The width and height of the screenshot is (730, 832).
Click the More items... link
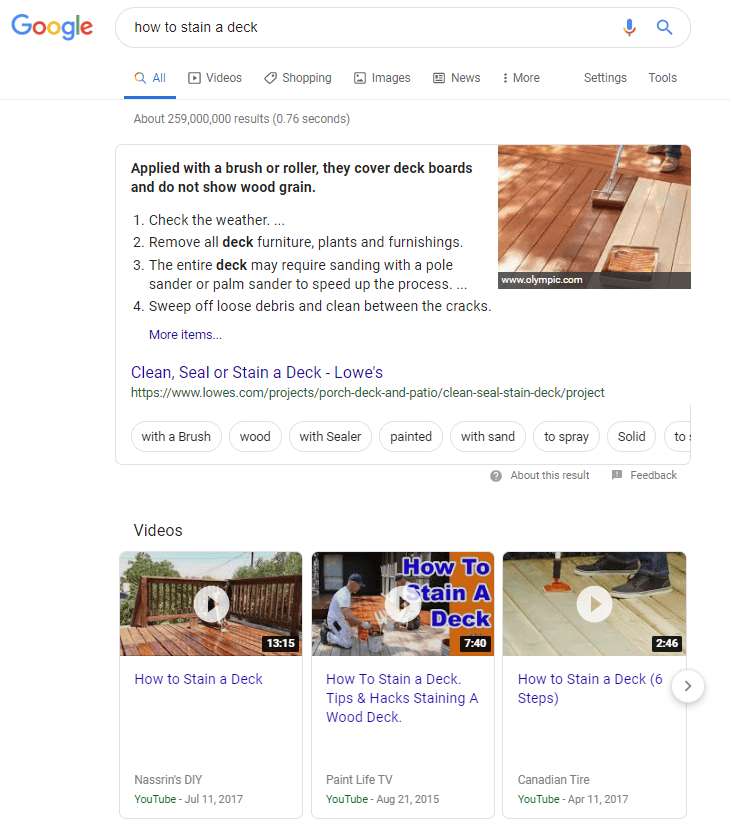tap(185, 335)
